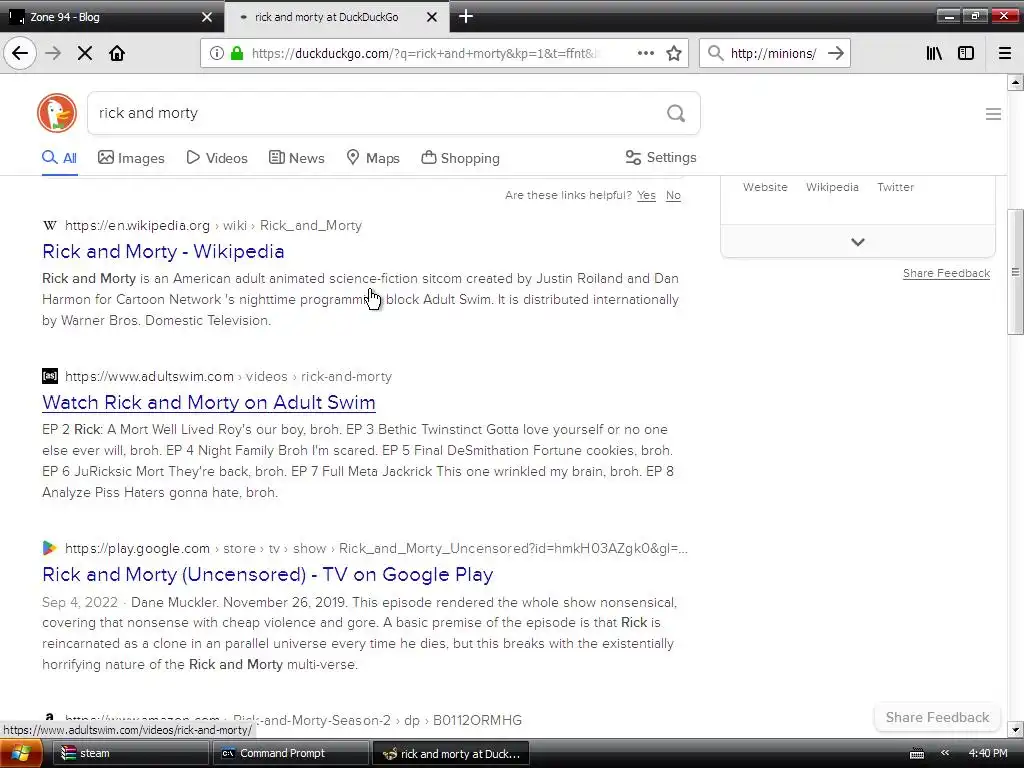Screen dimensions: 1024x768
Task: Switch to Videos results
Action: pyautogui.click(x=217, y=158)
